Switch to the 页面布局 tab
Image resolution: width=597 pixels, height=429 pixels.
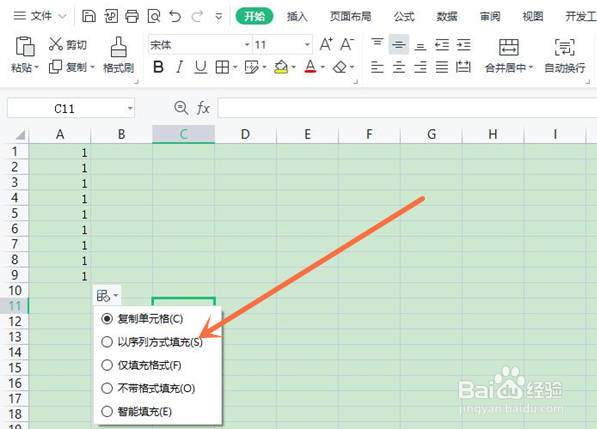[350, 16]
